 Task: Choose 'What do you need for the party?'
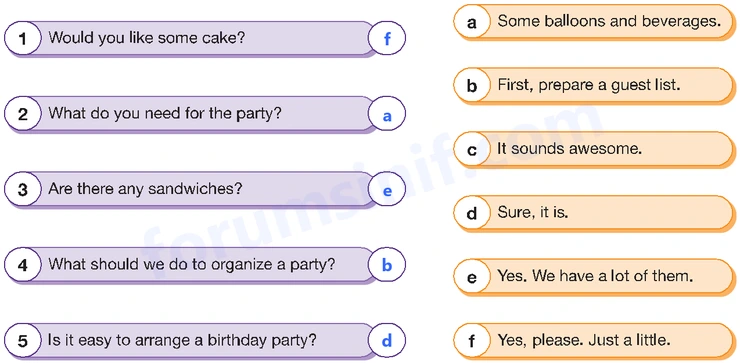pos(165,114)
